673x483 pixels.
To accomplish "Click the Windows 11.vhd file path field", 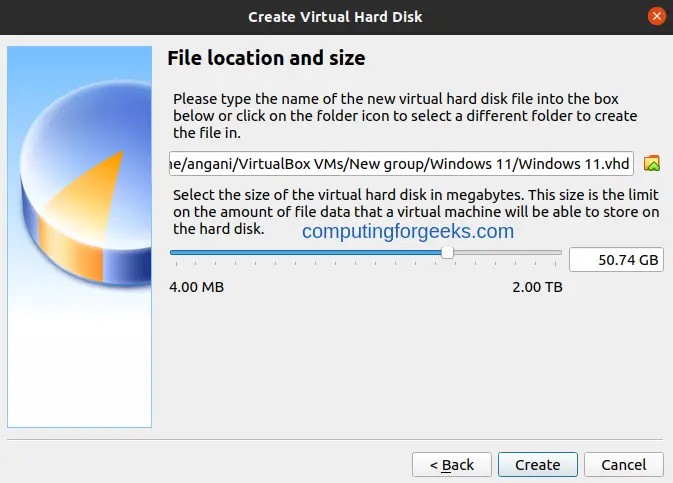I will coord(401,163).
